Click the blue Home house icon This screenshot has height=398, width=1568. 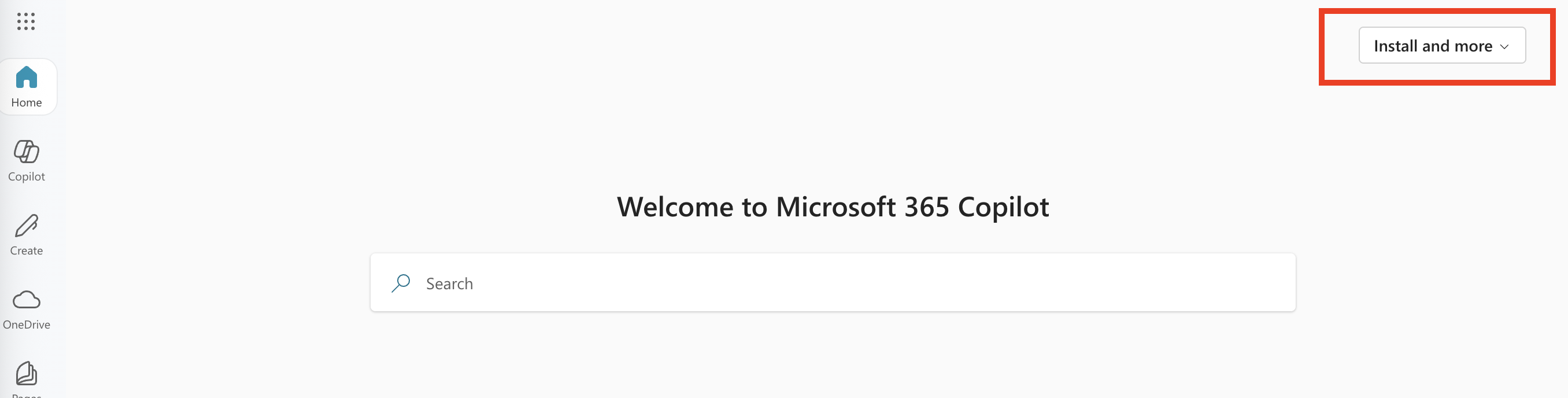point(26,78)
